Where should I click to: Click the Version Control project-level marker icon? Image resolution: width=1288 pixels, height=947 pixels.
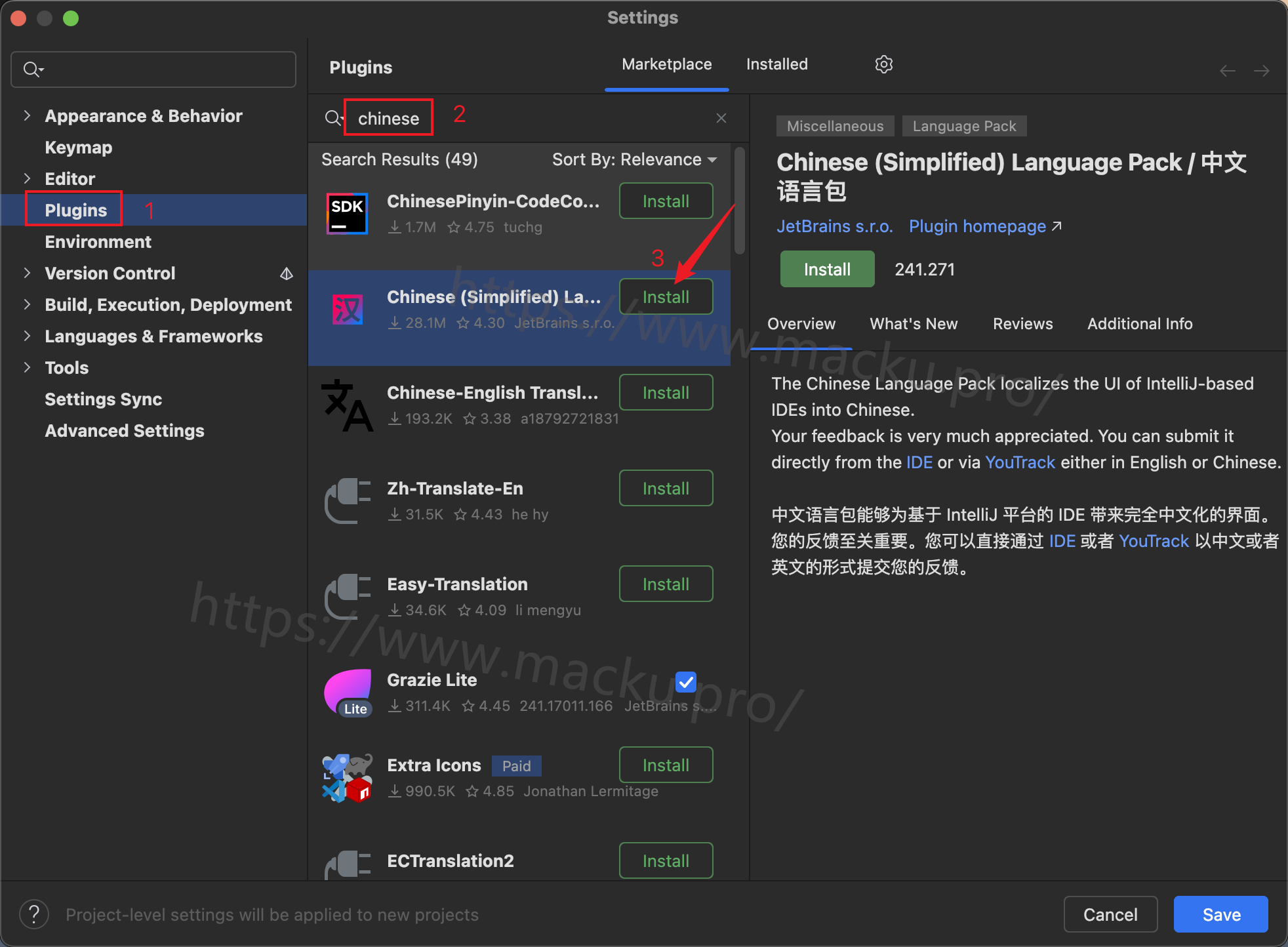[287, 273]
